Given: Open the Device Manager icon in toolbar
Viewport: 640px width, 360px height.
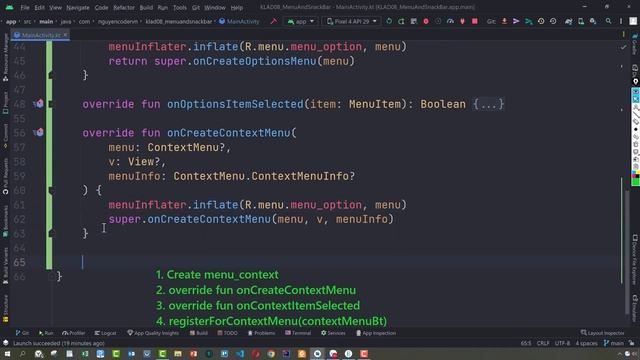Looking at the screenshot, I should 580,21.
